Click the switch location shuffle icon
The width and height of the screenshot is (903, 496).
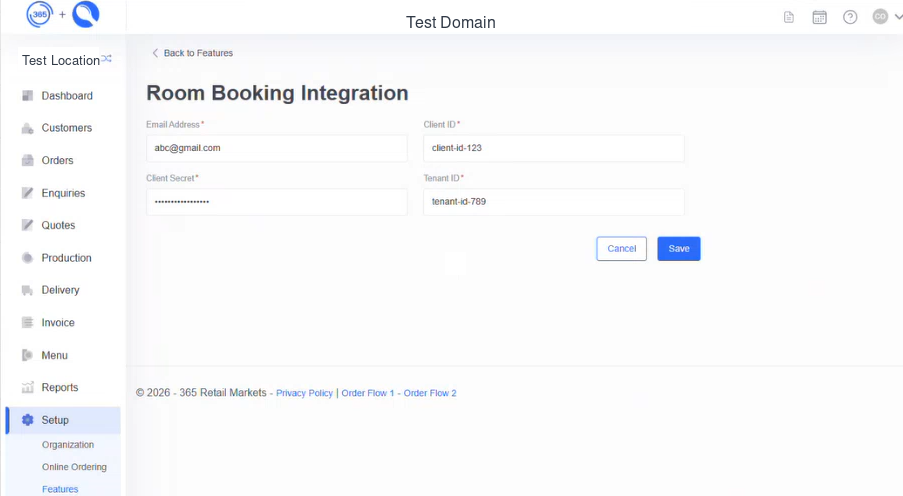(107, 59)
